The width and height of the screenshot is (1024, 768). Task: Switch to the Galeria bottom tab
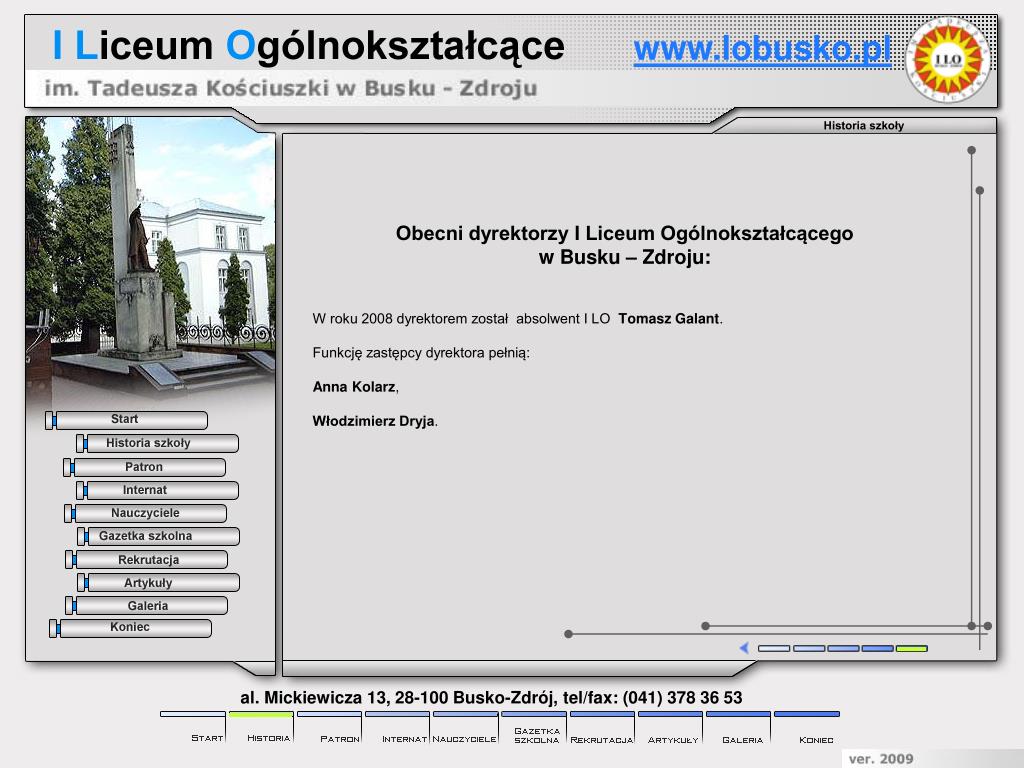pyautogui.click(x=739, y=728)
